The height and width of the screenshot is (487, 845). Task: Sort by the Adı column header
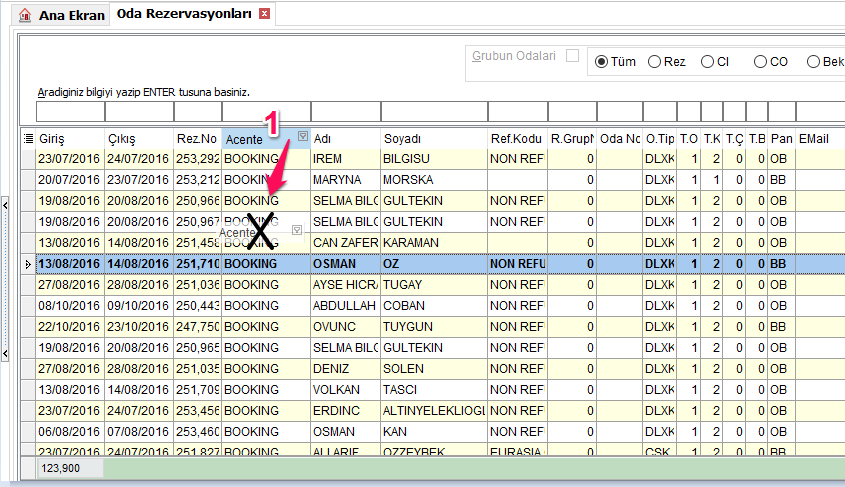point(345,139)
